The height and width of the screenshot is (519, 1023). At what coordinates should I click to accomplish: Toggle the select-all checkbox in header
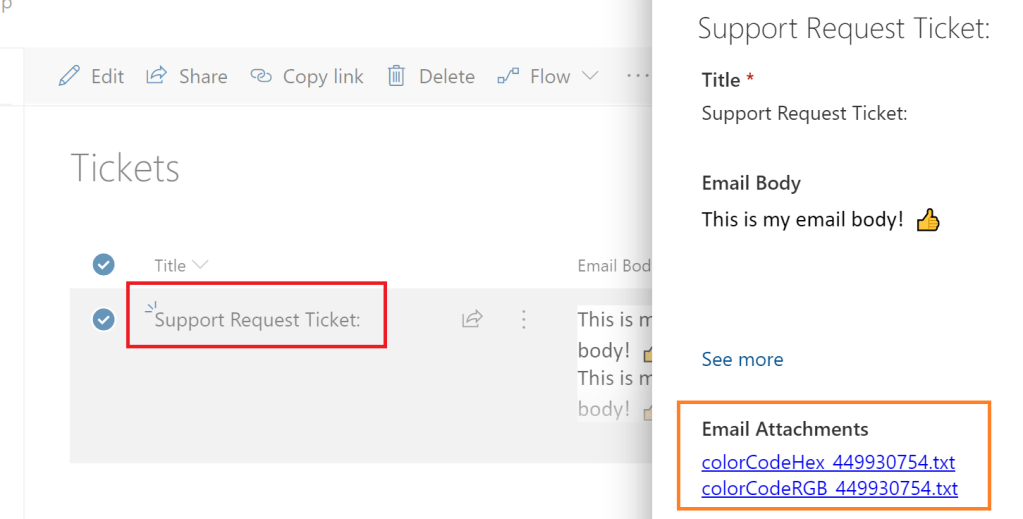(104, 265)
